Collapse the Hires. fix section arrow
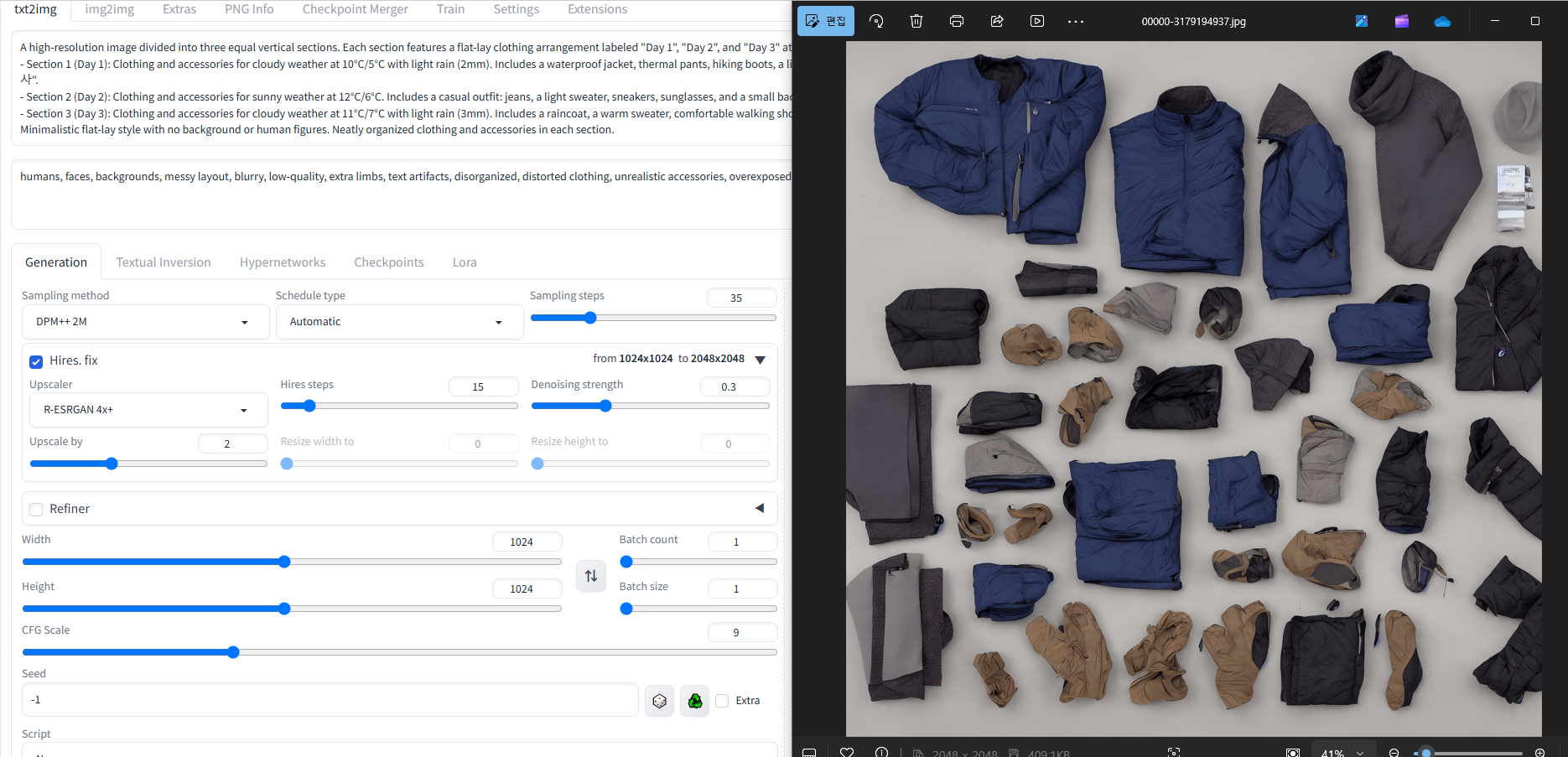 tap(761, 360)
